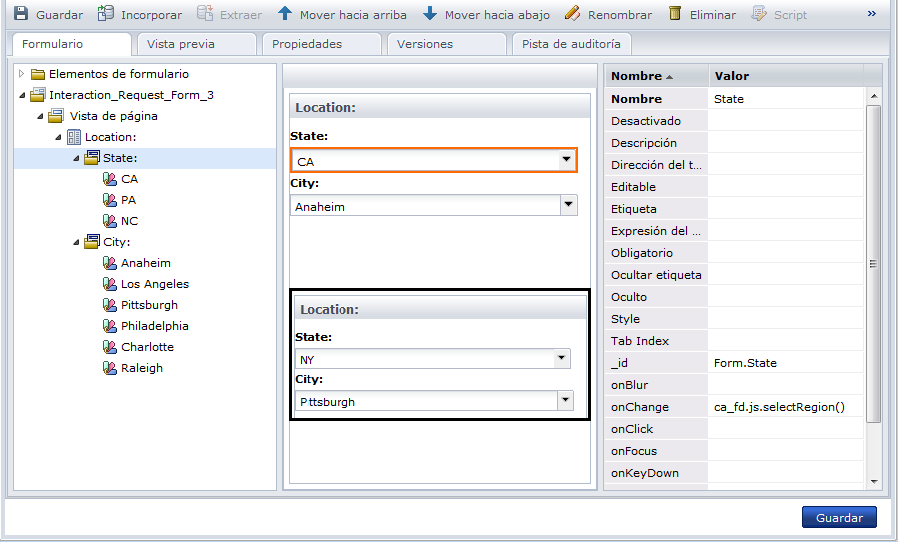Click the Anaheim option icon
This screenshot has width=898, height=542.
pos(110,263)
